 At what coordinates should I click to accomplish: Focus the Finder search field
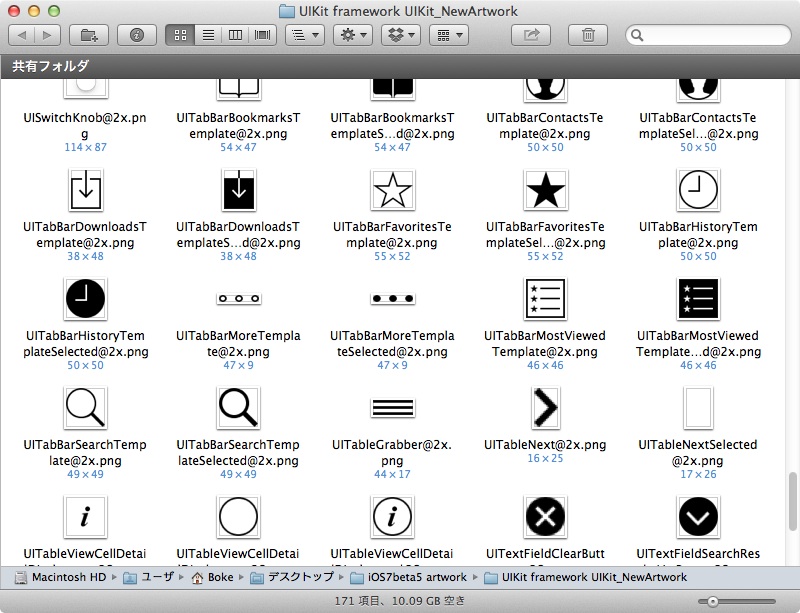click(708, 35)
